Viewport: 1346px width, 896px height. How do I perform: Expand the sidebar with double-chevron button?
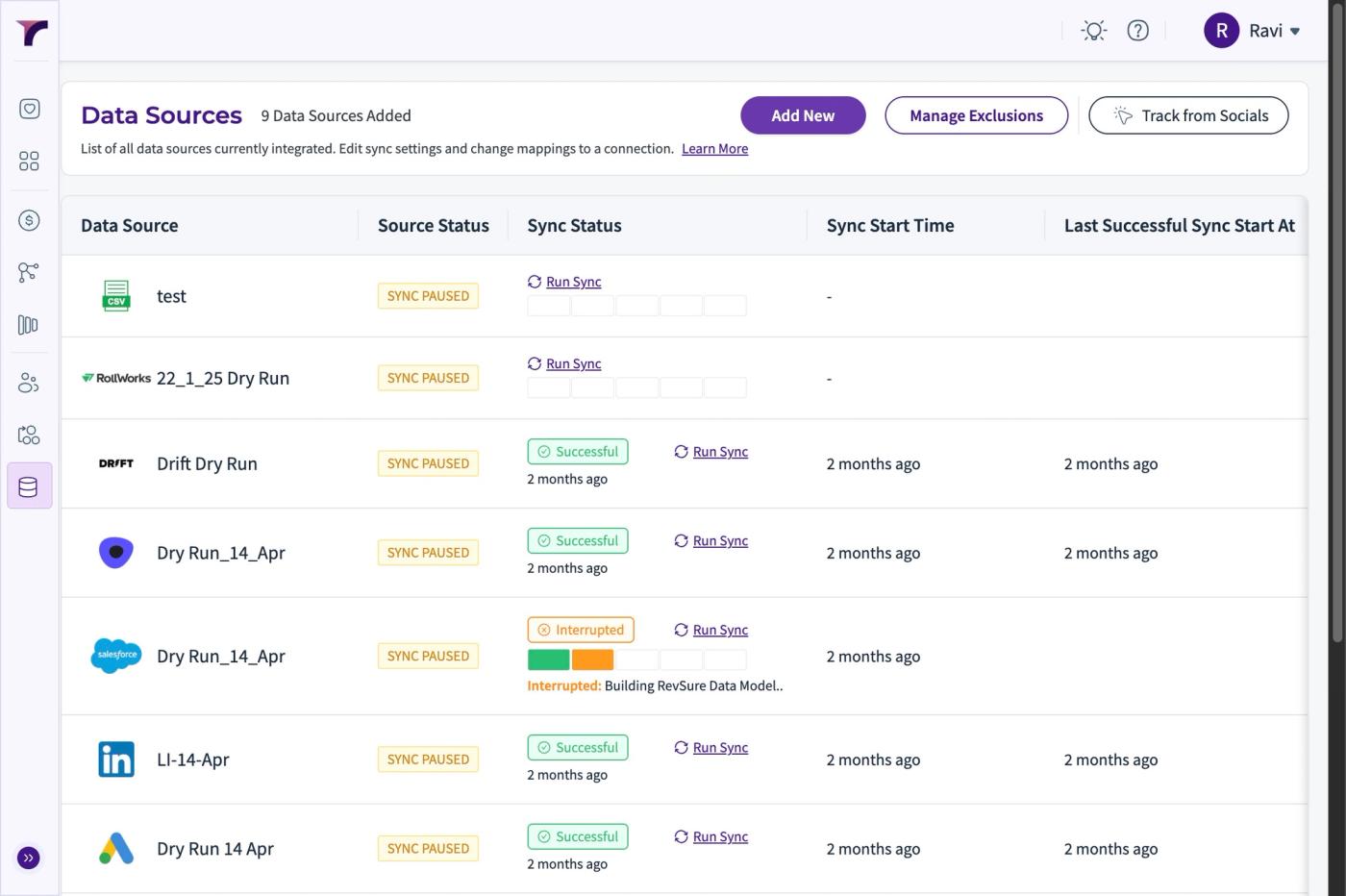[29, 858]
